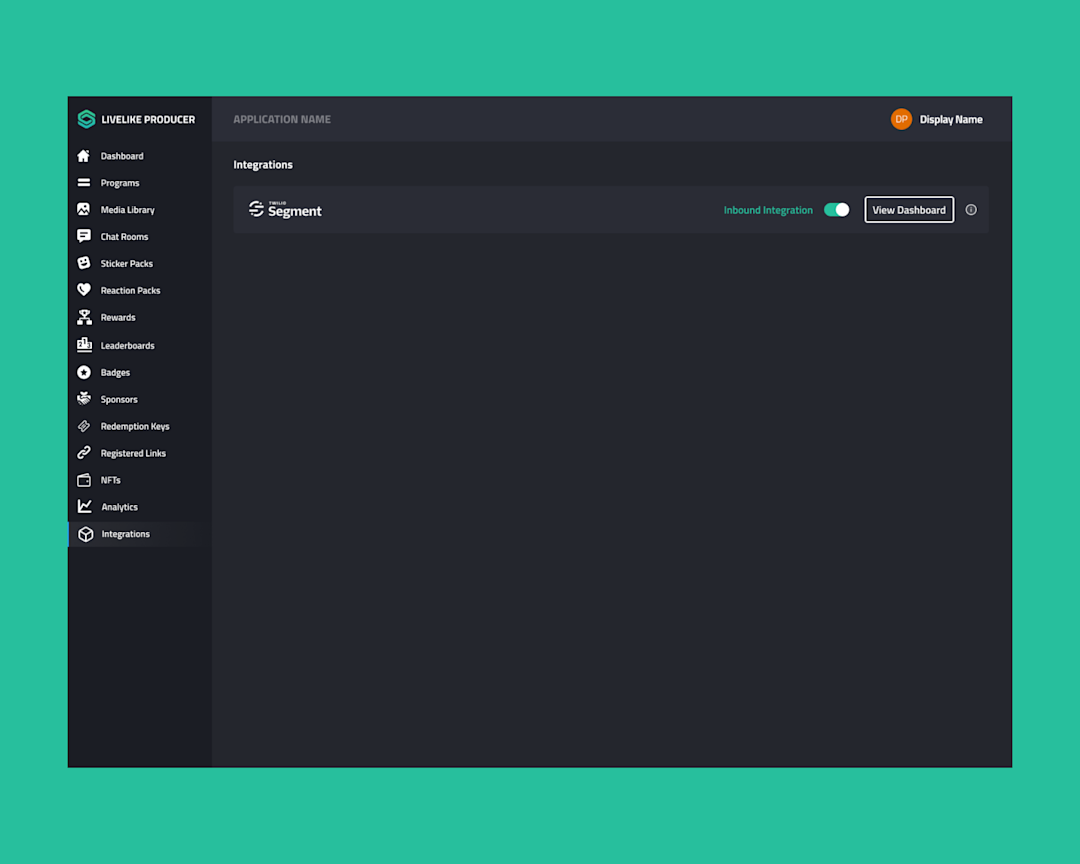Viewport: 1080px width, 864px height.
Task: Click the Dashboard home icon
Action: click(x=83, y=156)
